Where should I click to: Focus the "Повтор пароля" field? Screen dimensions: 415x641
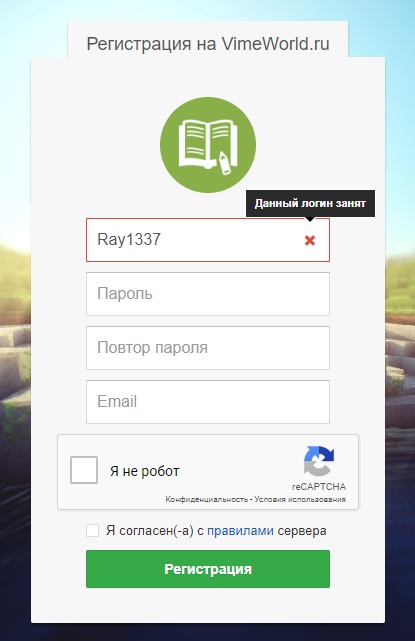pos(208,348)
